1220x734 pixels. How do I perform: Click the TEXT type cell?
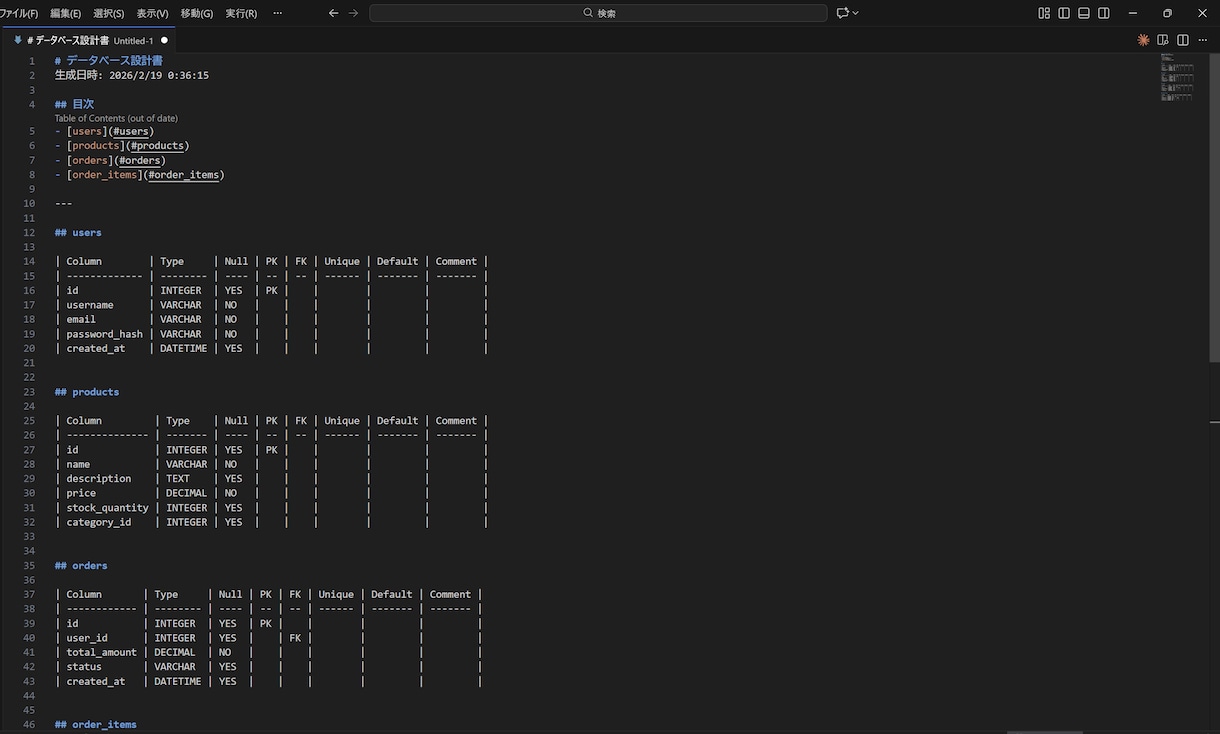pos(178,479)
